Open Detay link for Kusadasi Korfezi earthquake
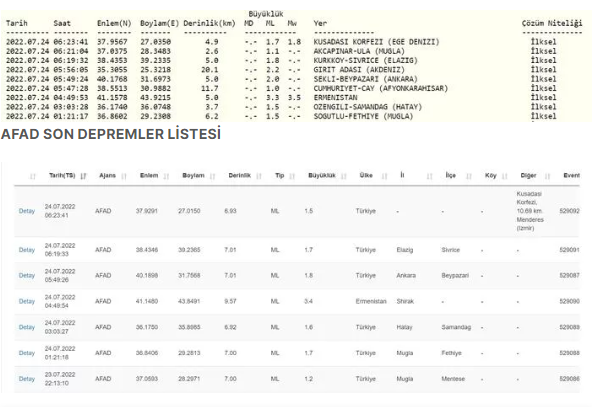The height and width of the screenshot is (407, 592). 27,211
